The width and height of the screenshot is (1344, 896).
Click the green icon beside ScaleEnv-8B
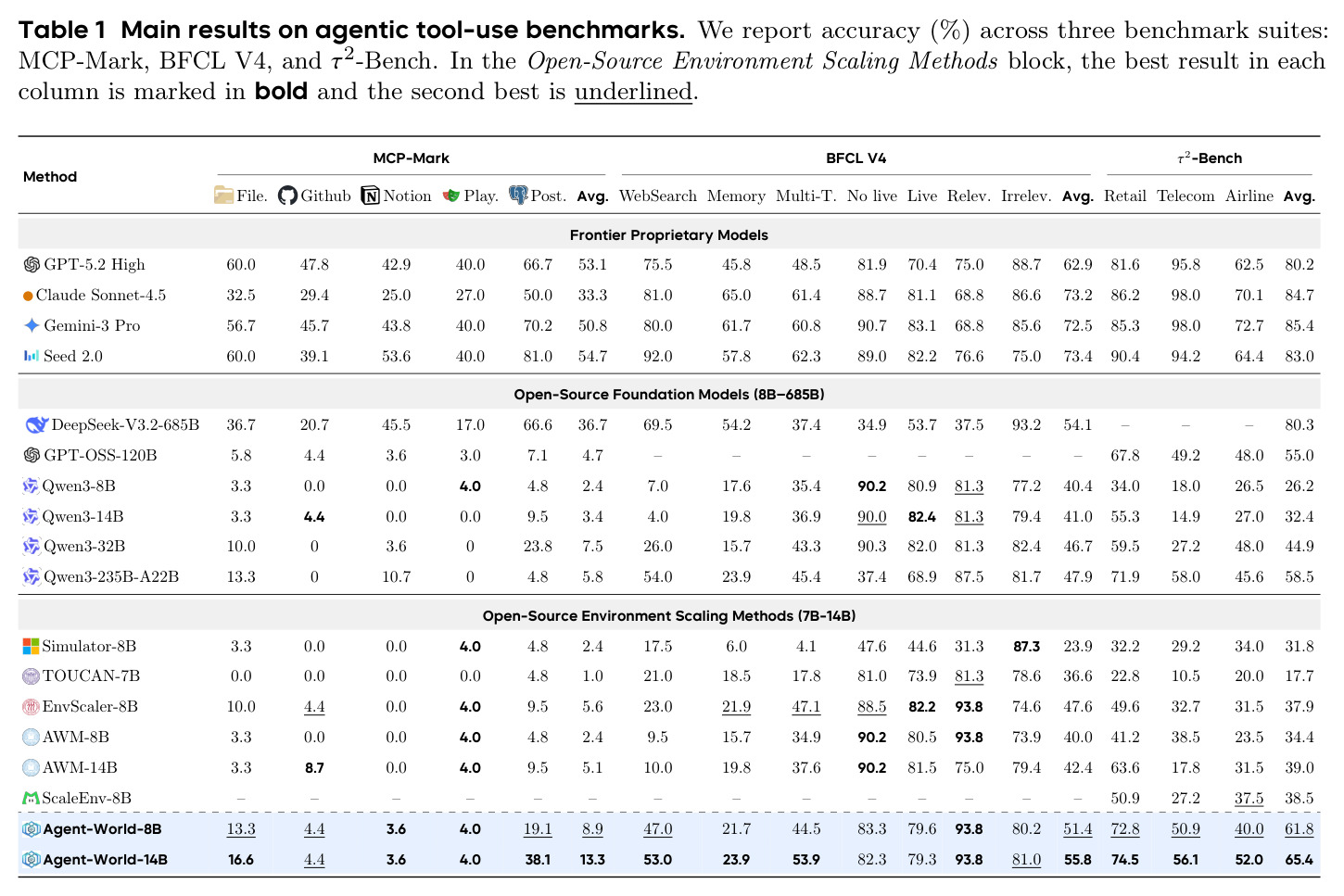click(x=31, y=798)
